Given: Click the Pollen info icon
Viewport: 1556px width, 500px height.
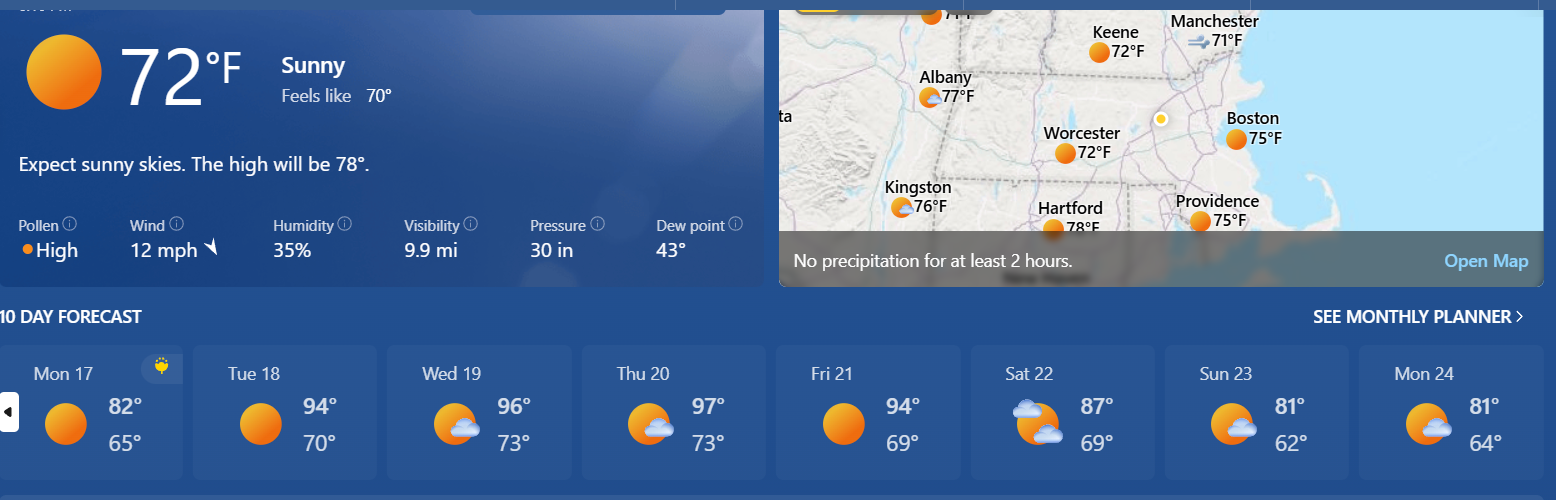Looking at the screenshot, I should [70, 224].
